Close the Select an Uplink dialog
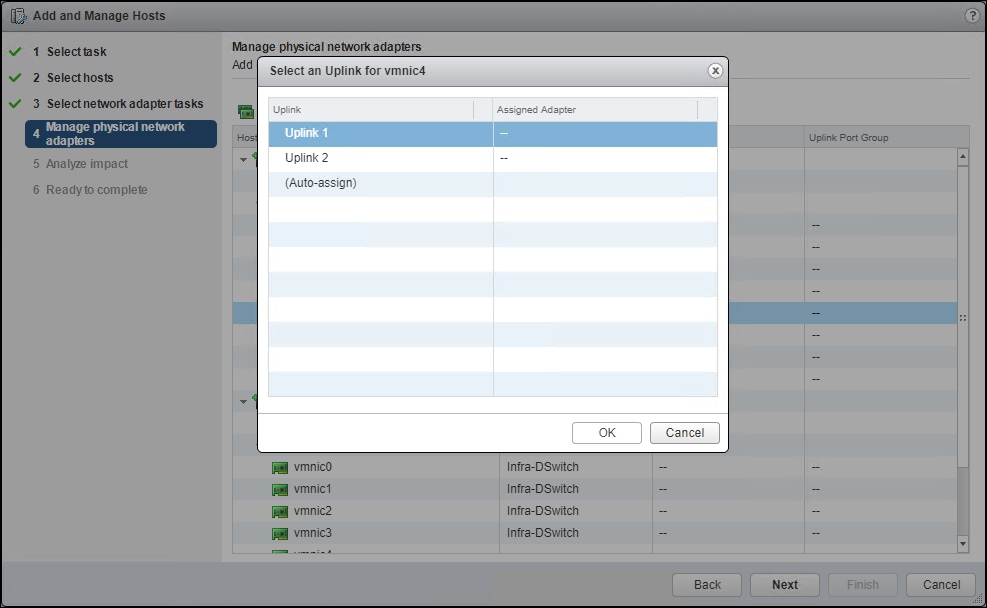 [x=715, y=70]
